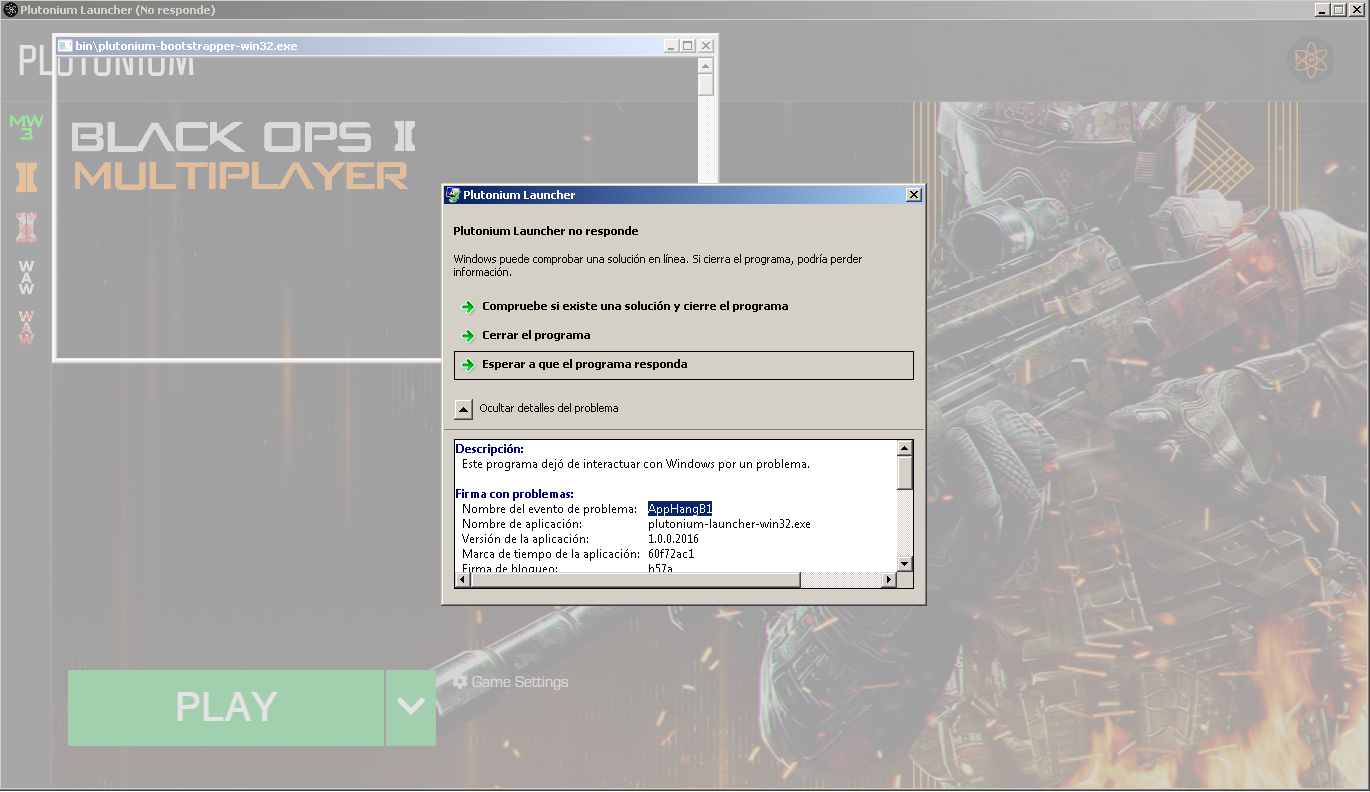Close the main Plutonium Launcher window

[1358, 10]
